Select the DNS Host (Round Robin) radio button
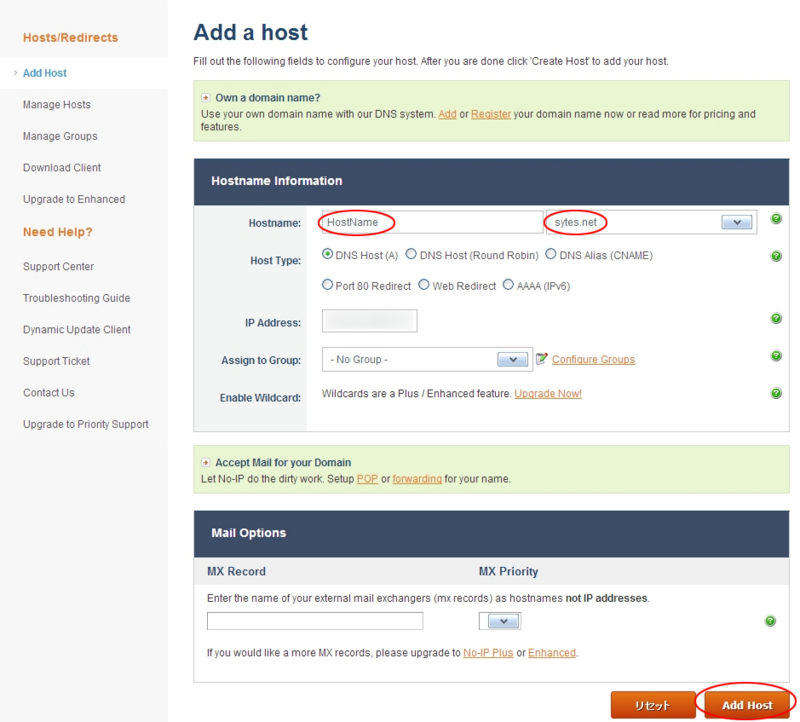This screenshot has height=722, width=800. (411, 254)
